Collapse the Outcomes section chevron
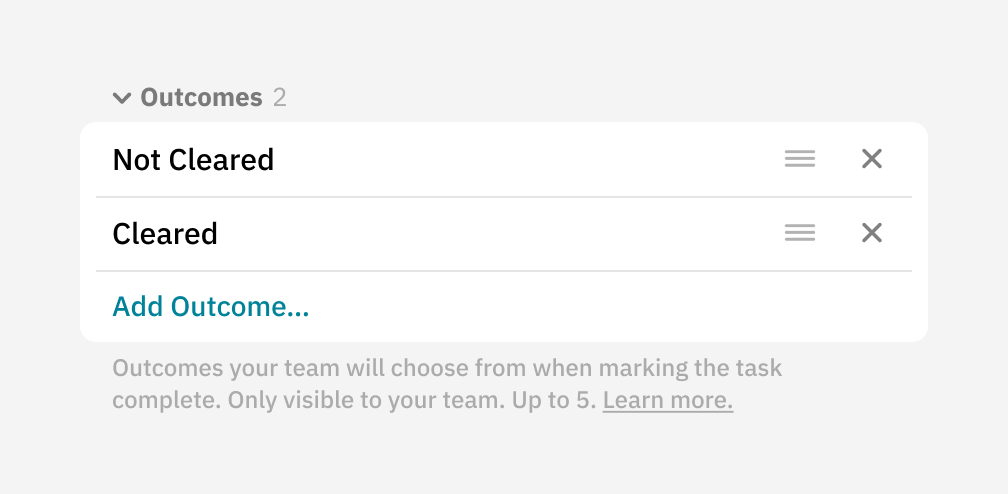The width and height of the screenshot is (1008, 494). (122, 98)
